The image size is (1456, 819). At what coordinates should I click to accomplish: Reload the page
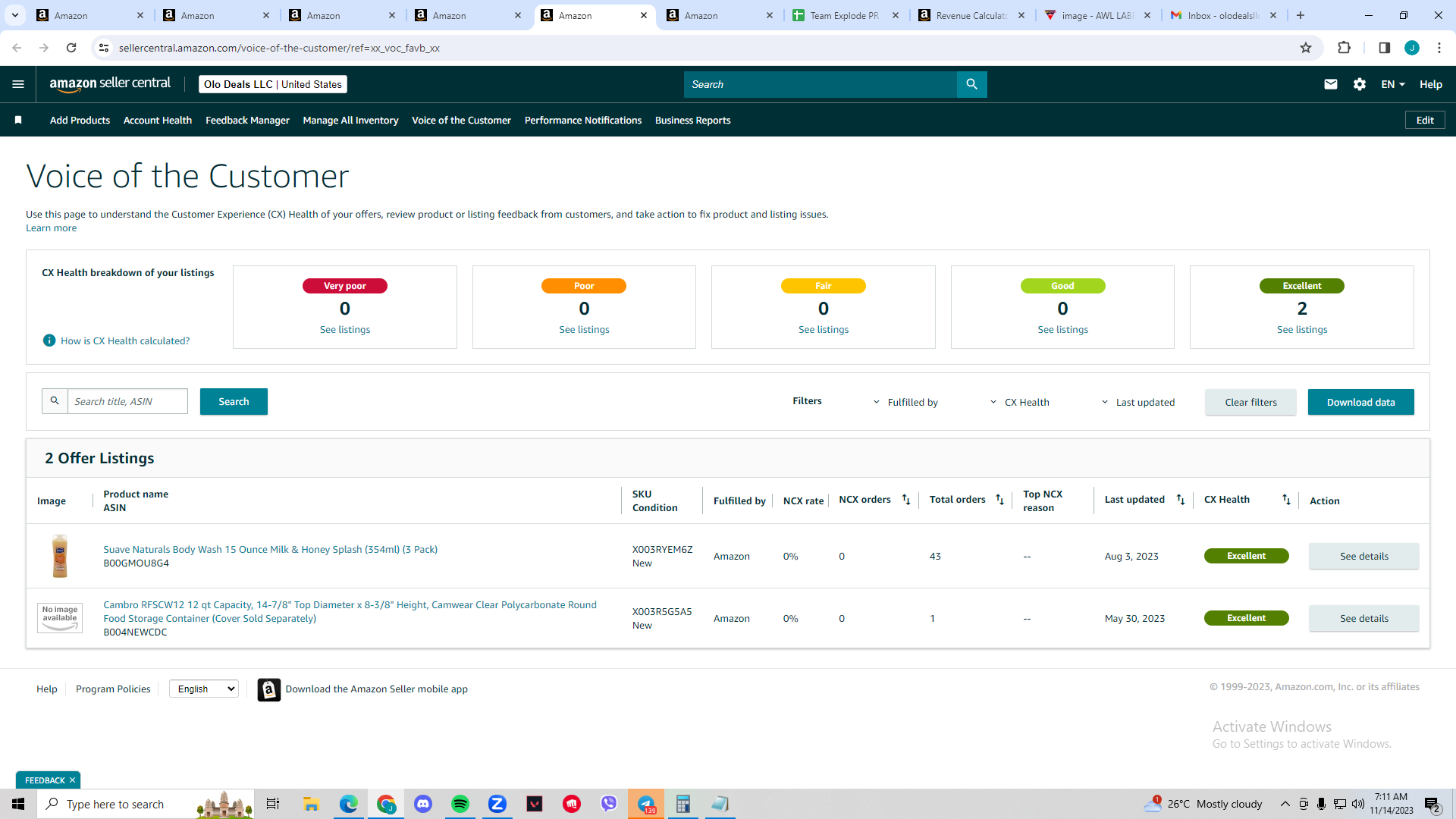coord(71,48)
